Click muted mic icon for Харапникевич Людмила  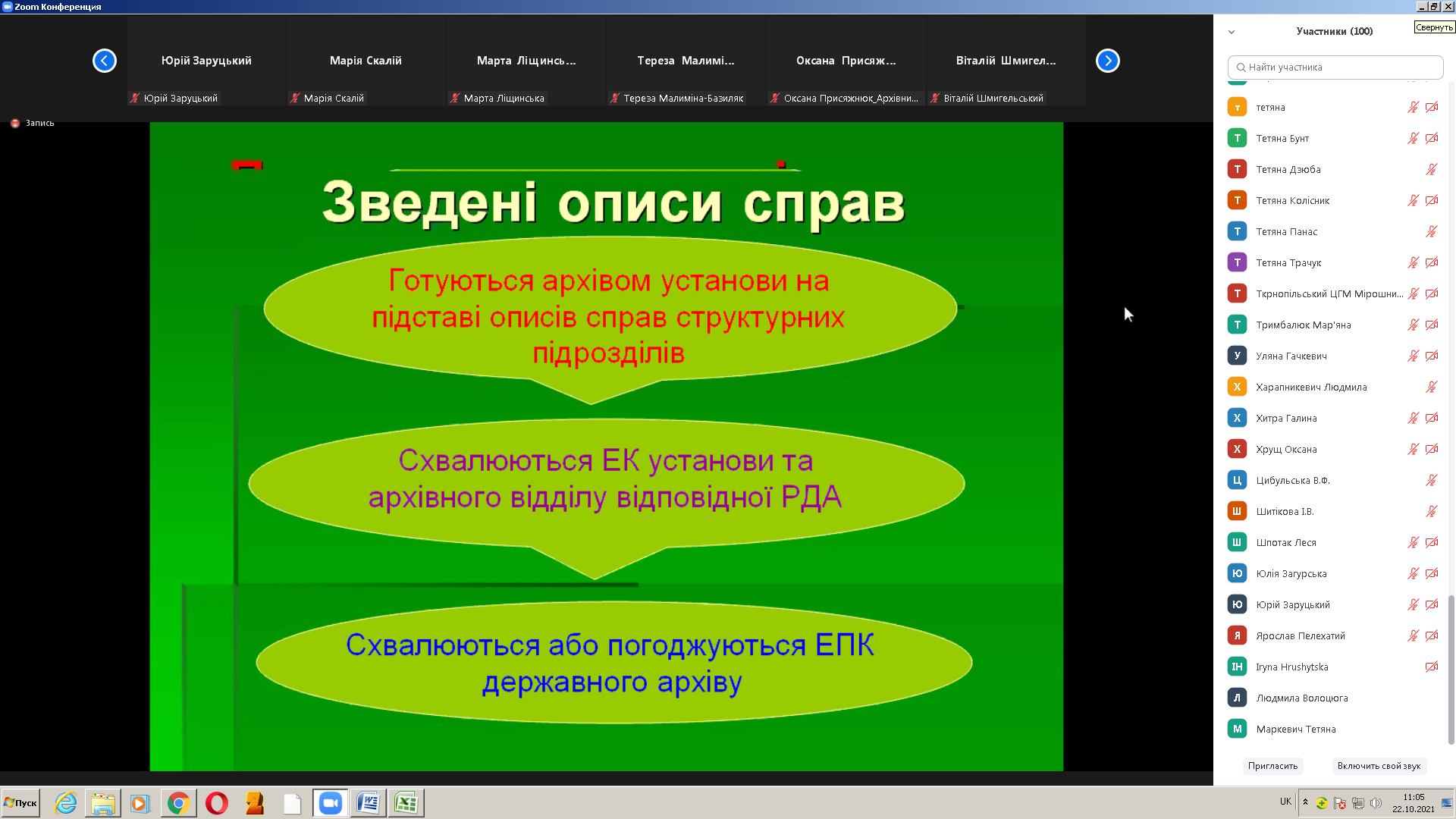pos(1432,387)
